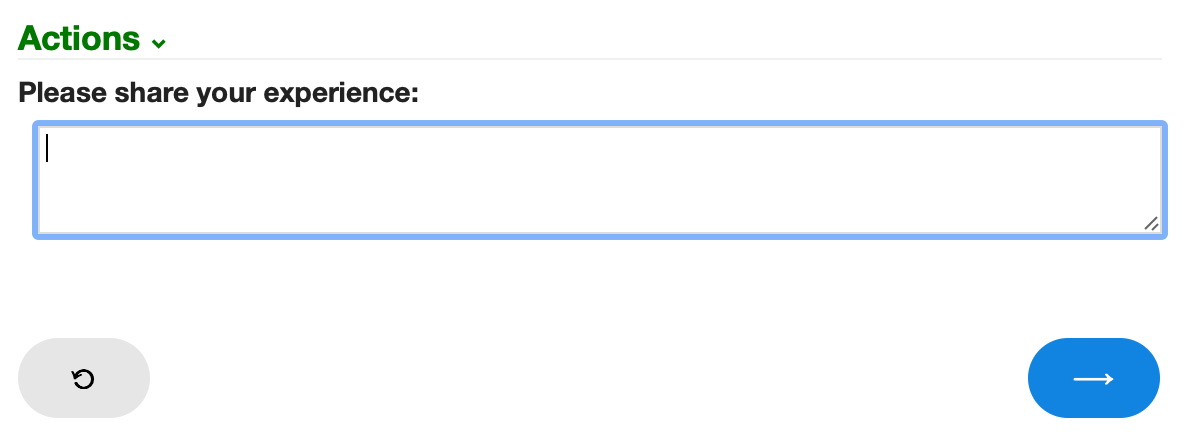Submit the response with the blue pill button
The height and width of the screenshot is (442, 1196).
[1094, 378]
